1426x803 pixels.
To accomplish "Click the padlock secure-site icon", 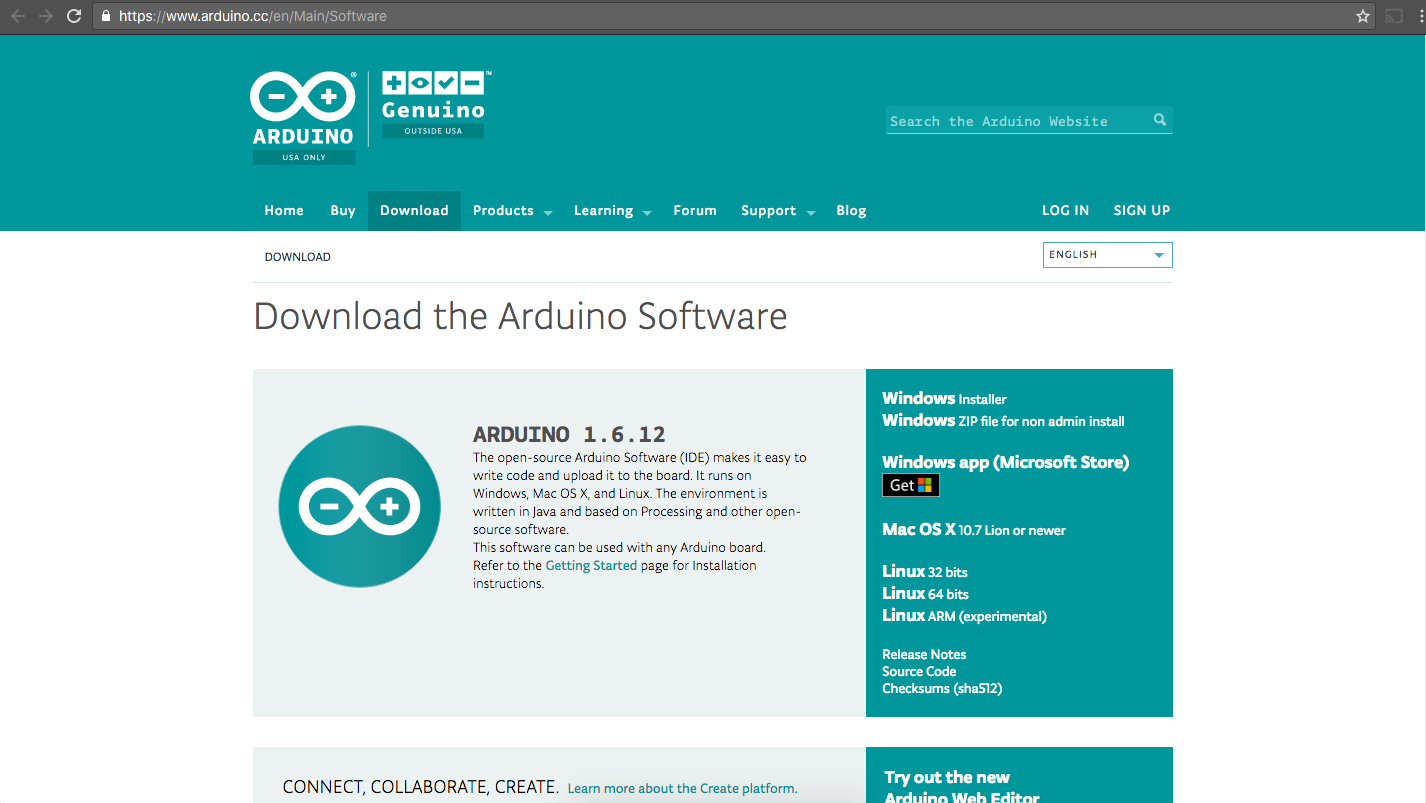I will point(106,16).
